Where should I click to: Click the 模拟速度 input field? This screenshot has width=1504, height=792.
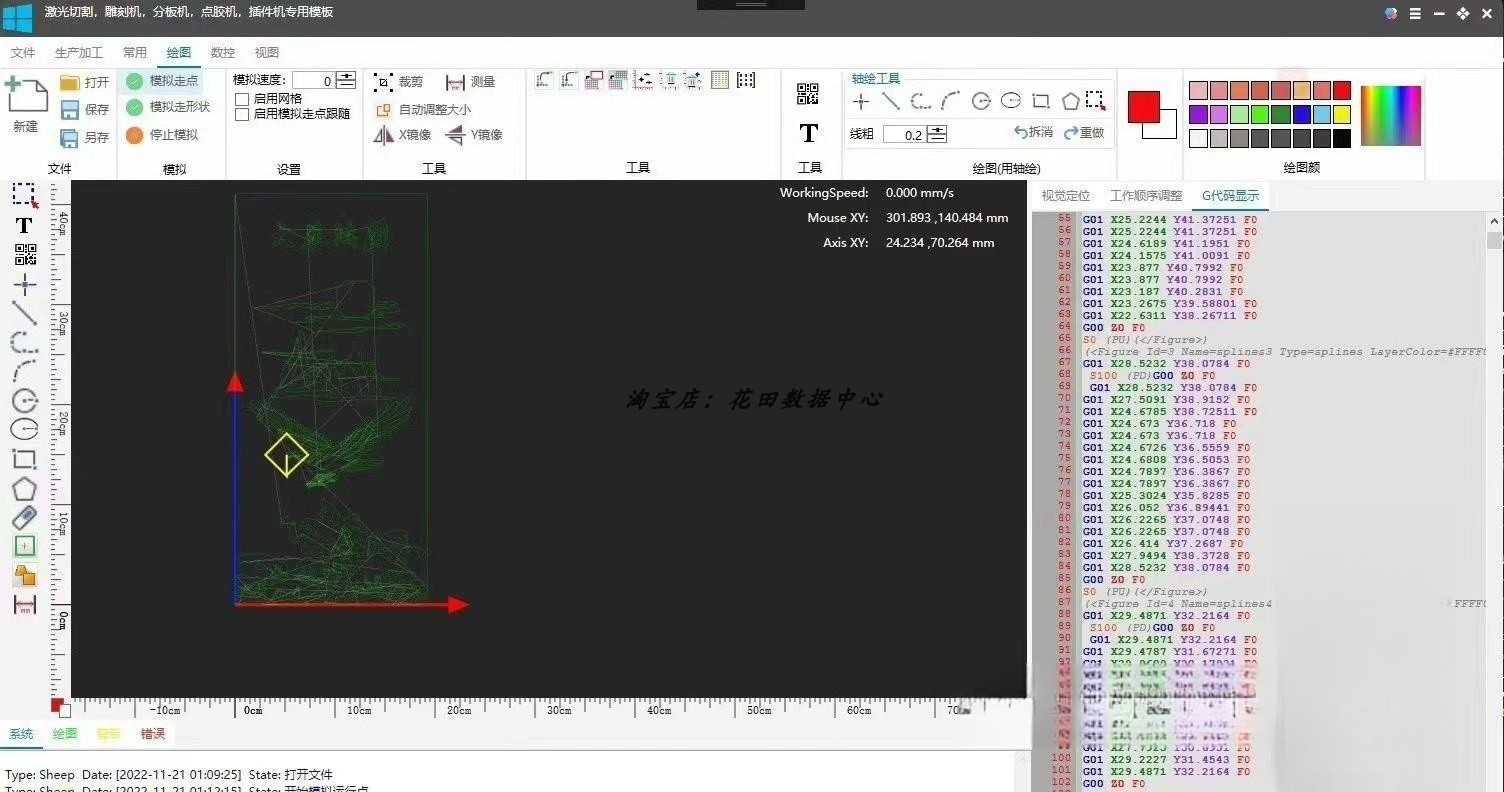(x=314, y=81)
